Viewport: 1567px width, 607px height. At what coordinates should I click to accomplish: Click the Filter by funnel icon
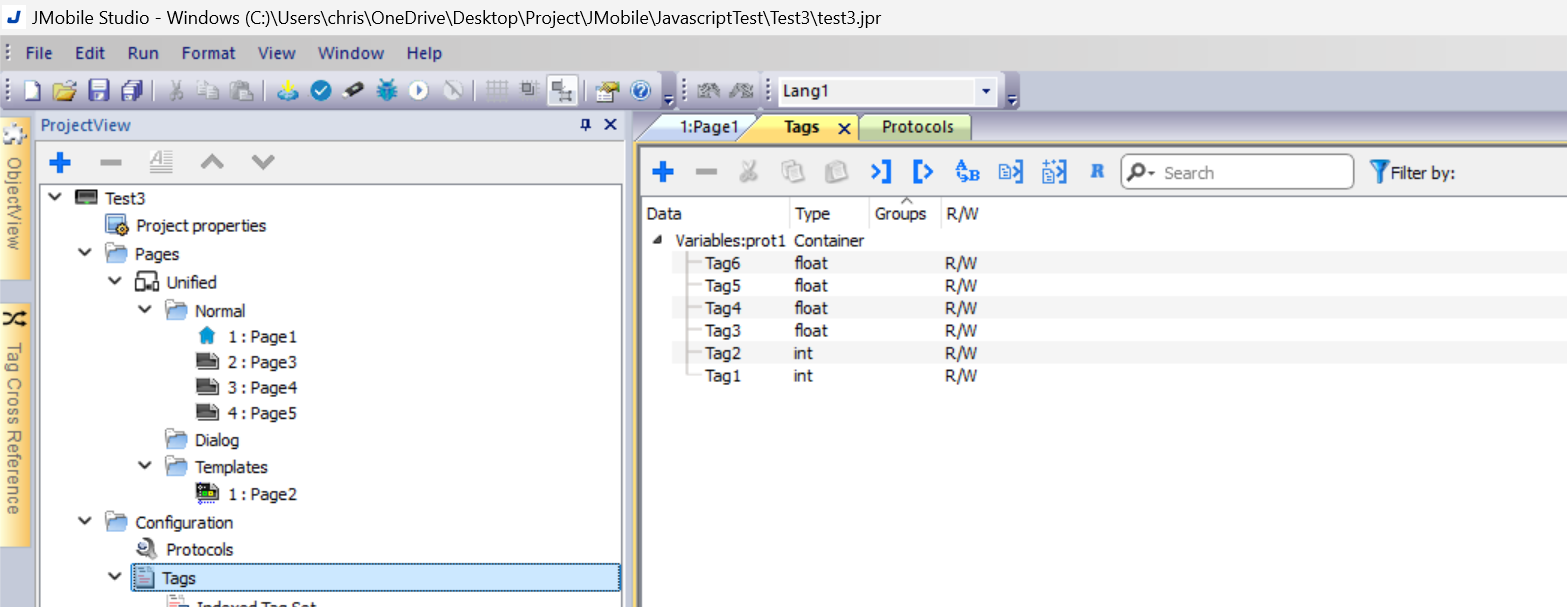(1379, 172)
